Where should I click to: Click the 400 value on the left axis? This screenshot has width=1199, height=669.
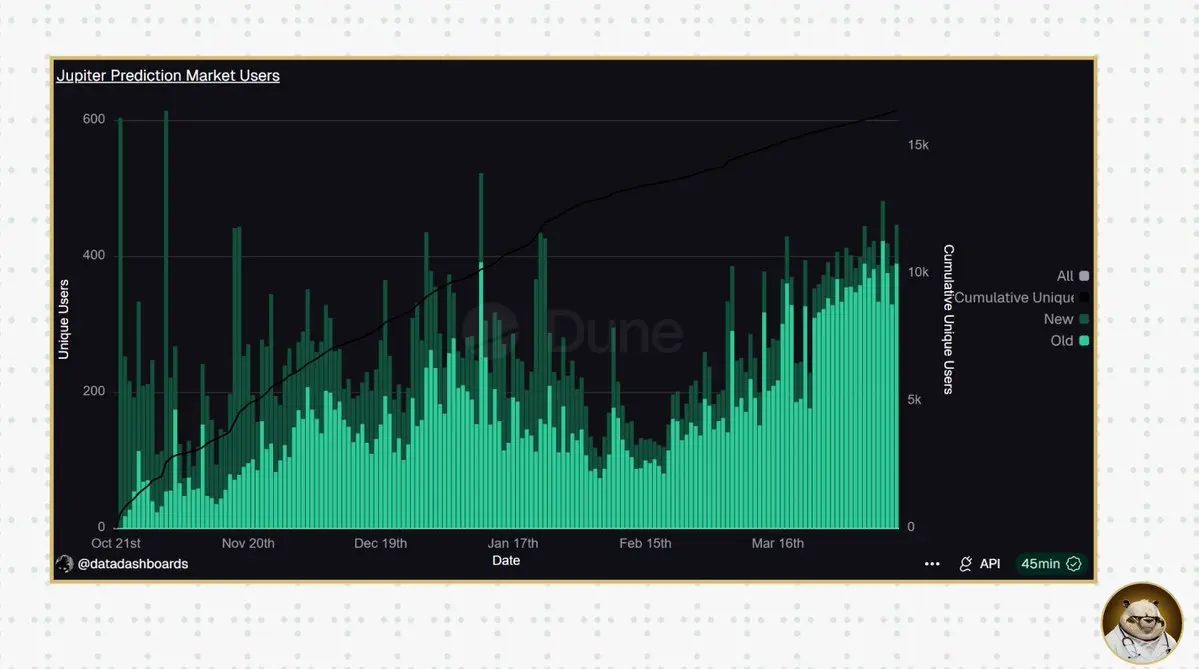pos(94,255)
